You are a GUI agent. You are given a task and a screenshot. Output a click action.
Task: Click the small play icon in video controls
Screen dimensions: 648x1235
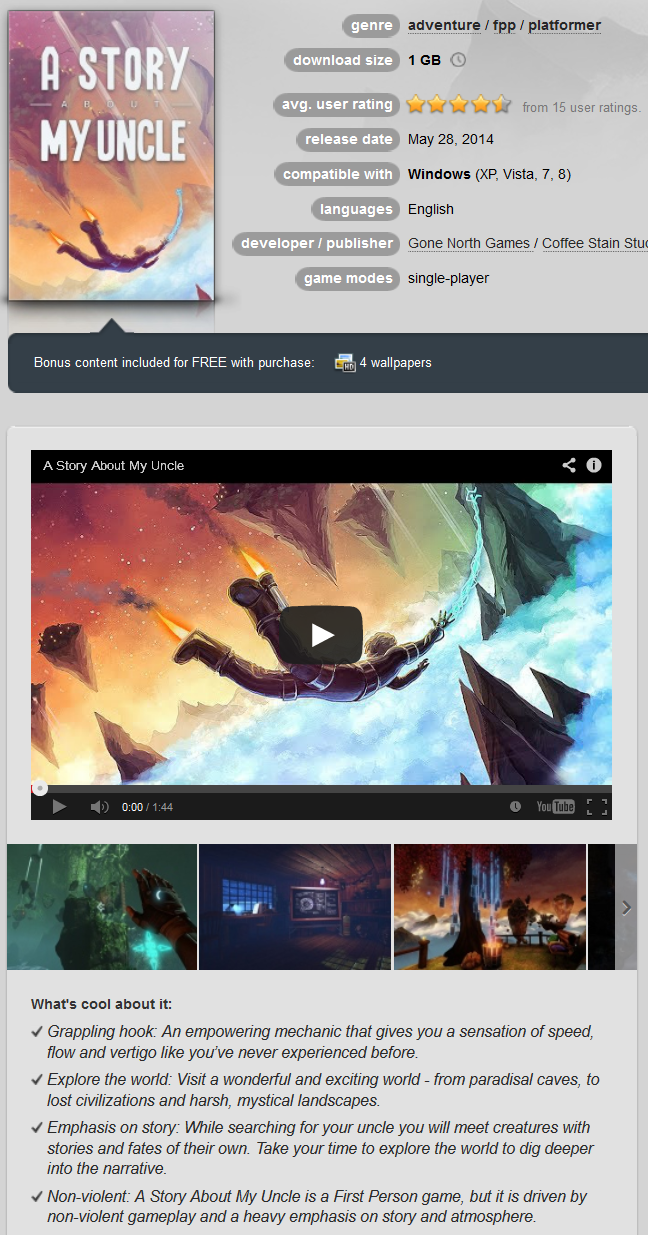tap(59, 807)
